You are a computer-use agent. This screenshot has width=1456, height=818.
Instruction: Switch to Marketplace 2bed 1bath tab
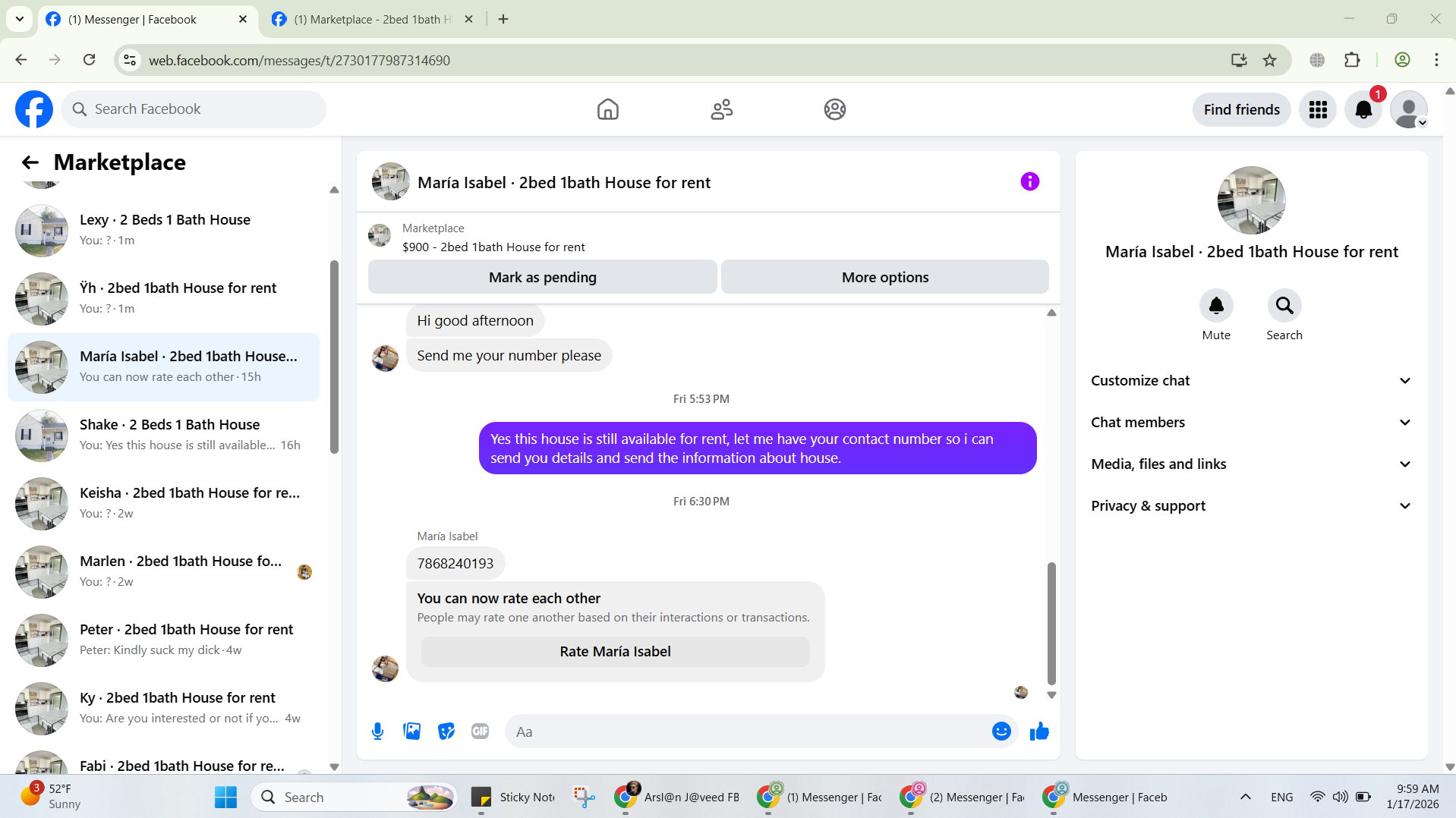372,20
